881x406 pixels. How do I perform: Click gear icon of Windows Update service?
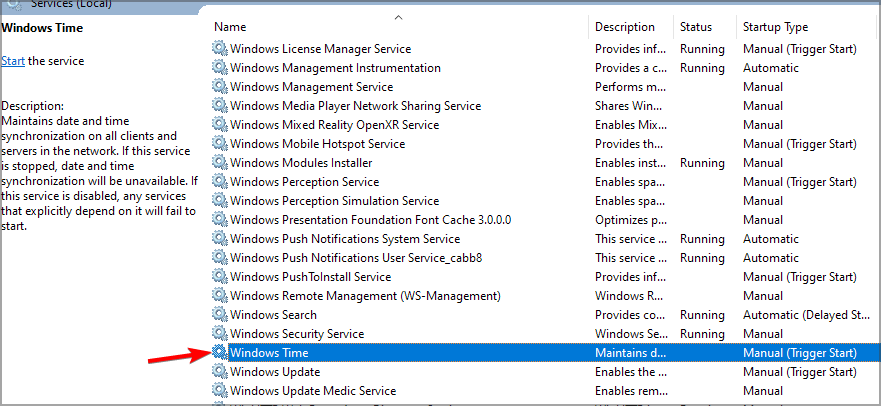[219, 372]
